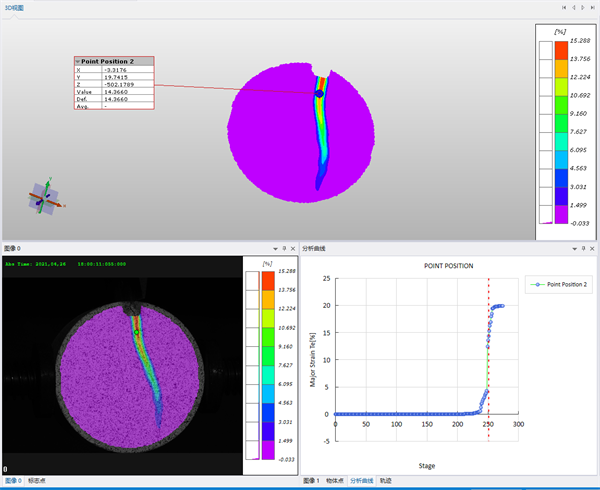Screen dimensions: 600x490
Task: Step to the next stage arrow
Action: 583,8
